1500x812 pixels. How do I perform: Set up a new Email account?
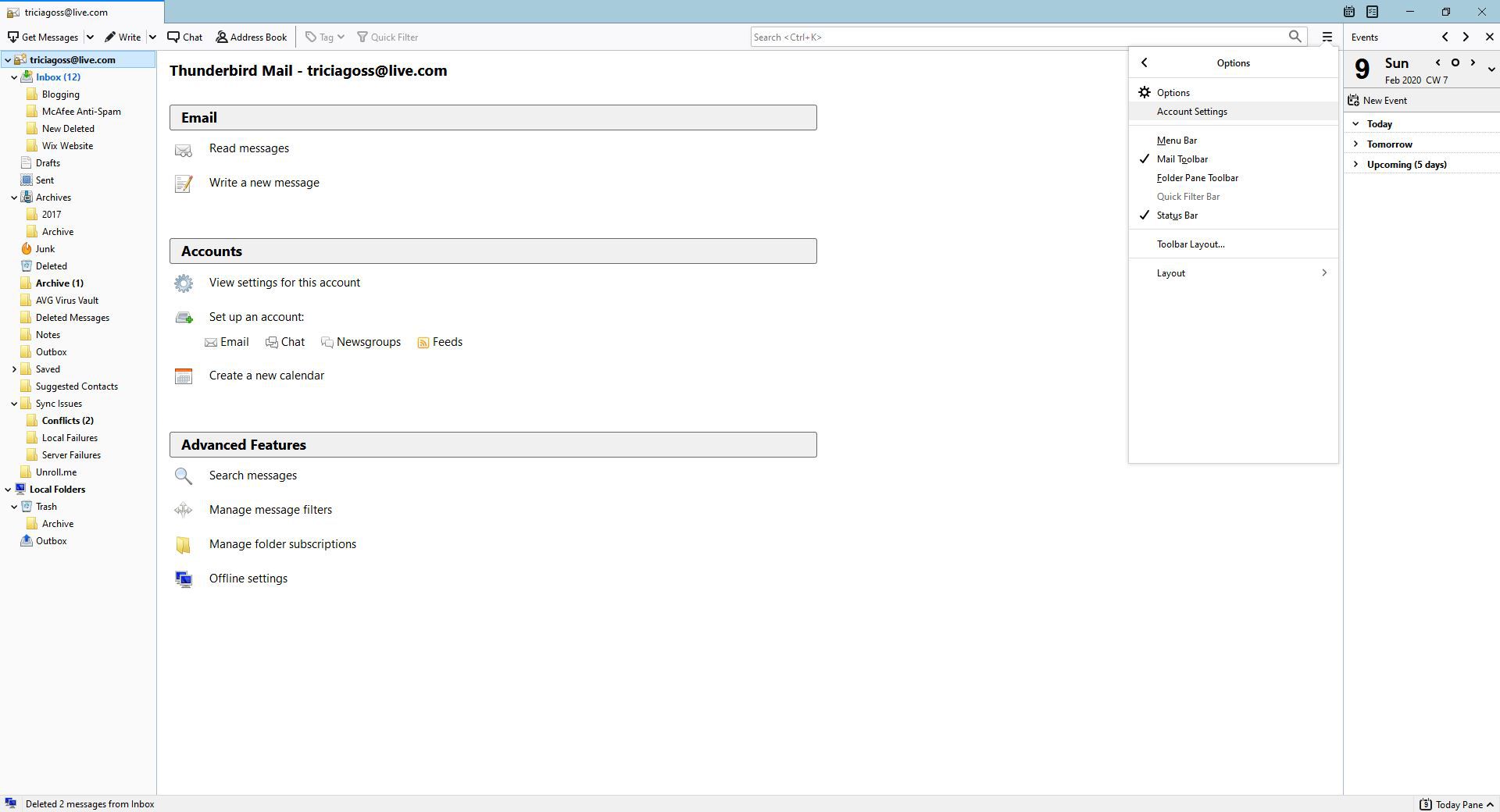pos(227,342)
